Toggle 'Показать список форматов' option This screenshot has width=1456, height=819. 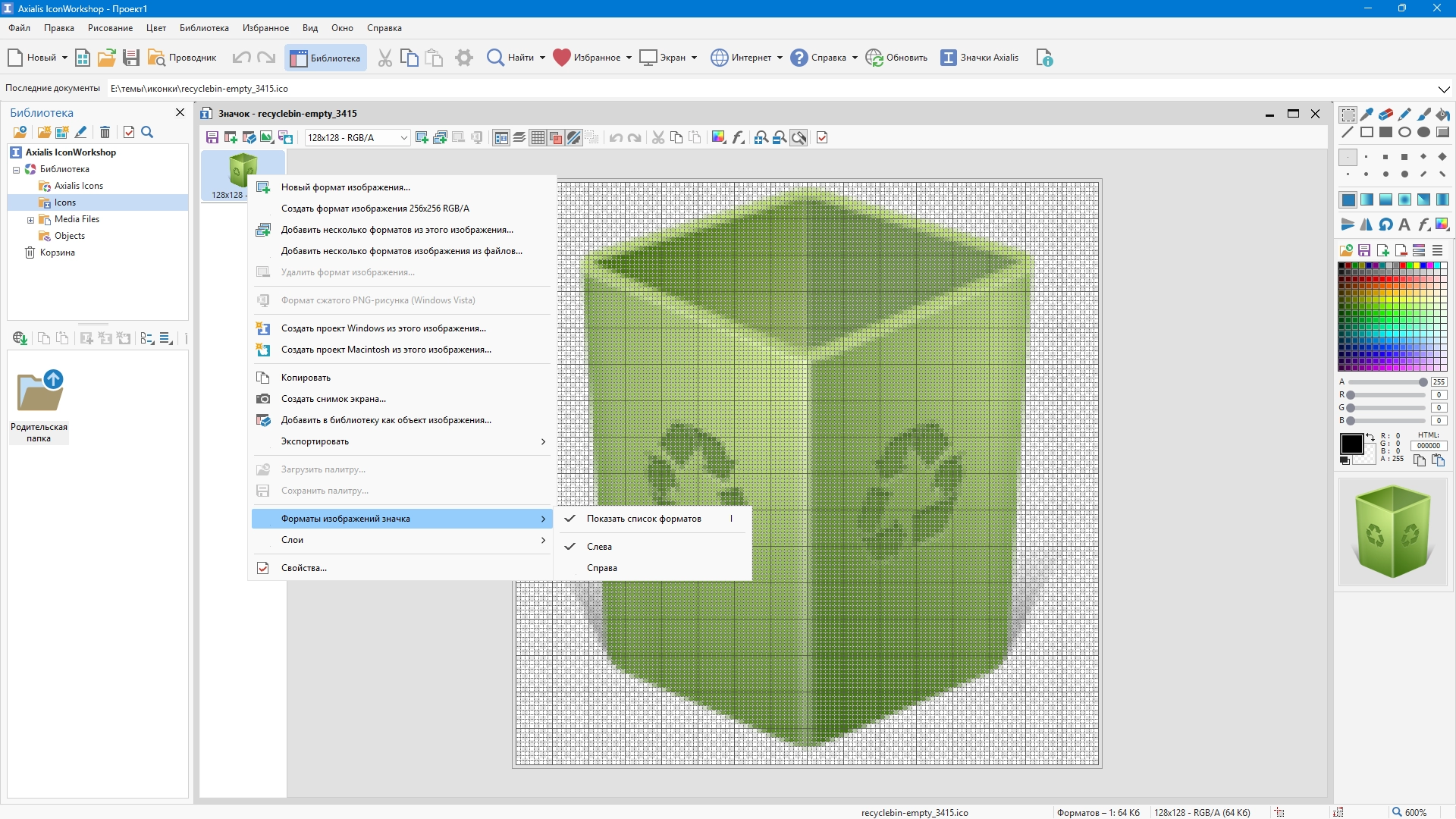coord(643,519)
